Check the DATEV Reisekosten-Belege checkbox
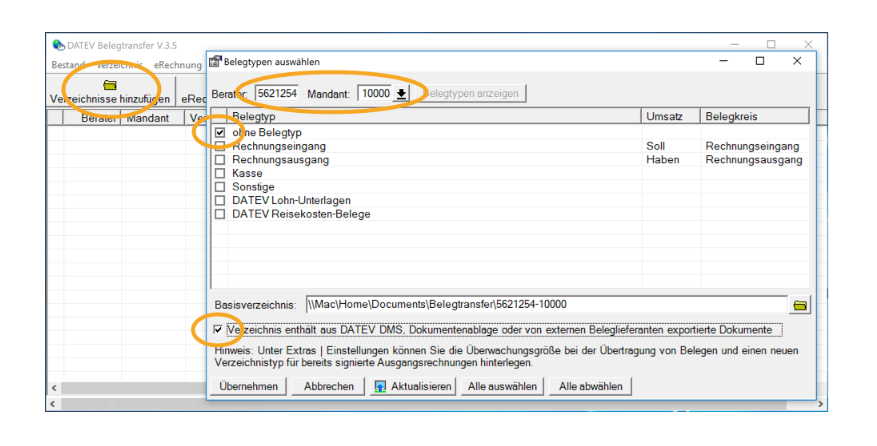 [220, 214]
